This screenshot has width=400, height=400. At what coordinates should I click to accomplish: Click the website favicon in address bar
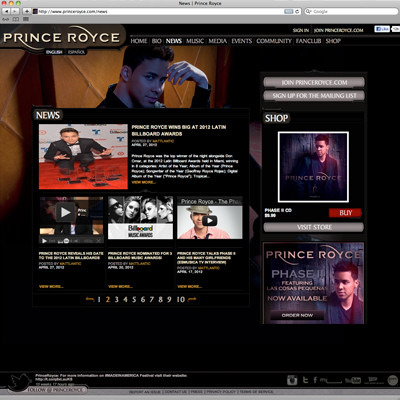click(x=35, y=11)
